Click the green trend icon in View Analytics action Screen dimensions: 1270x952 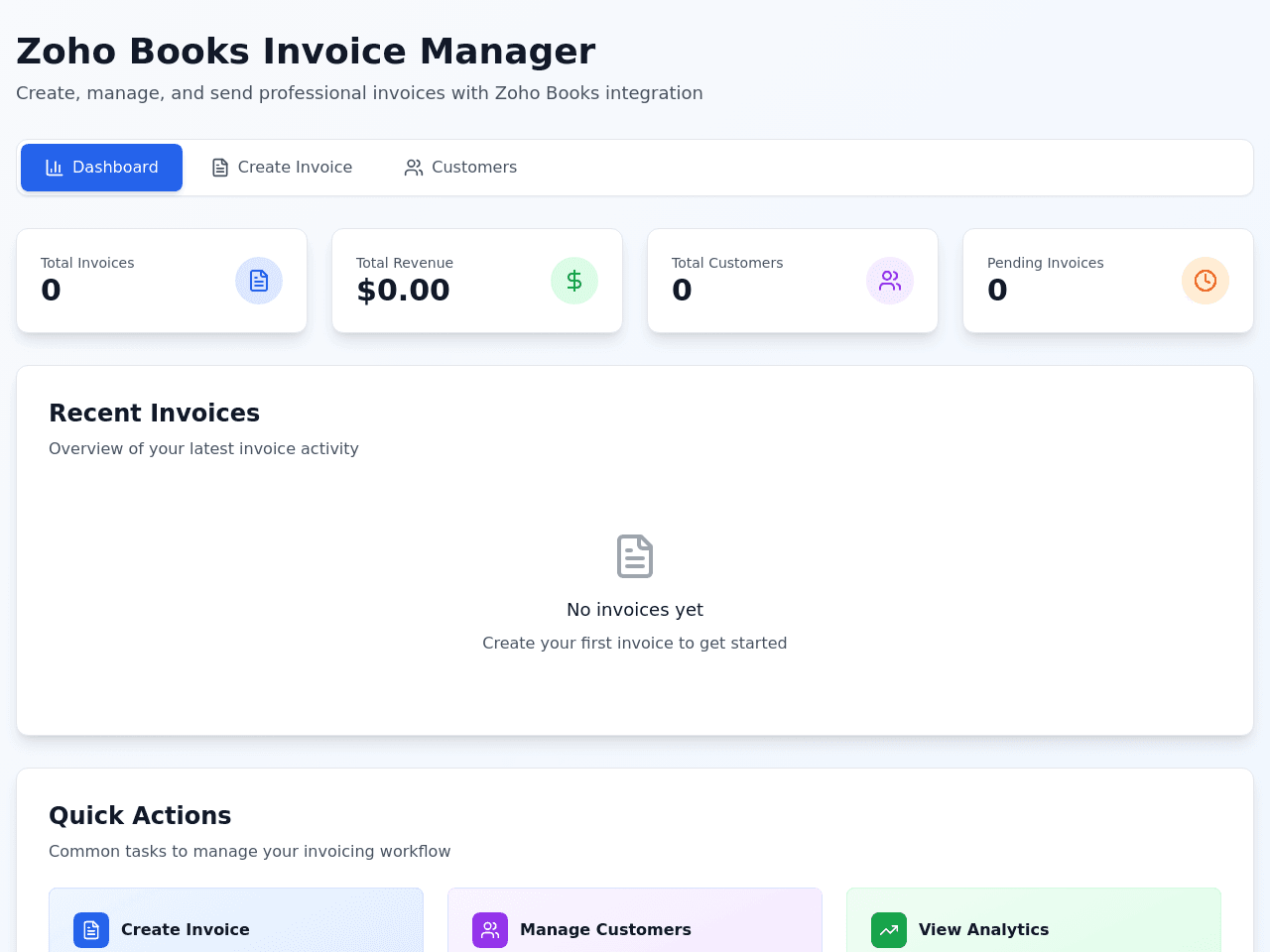click(889, 930)
